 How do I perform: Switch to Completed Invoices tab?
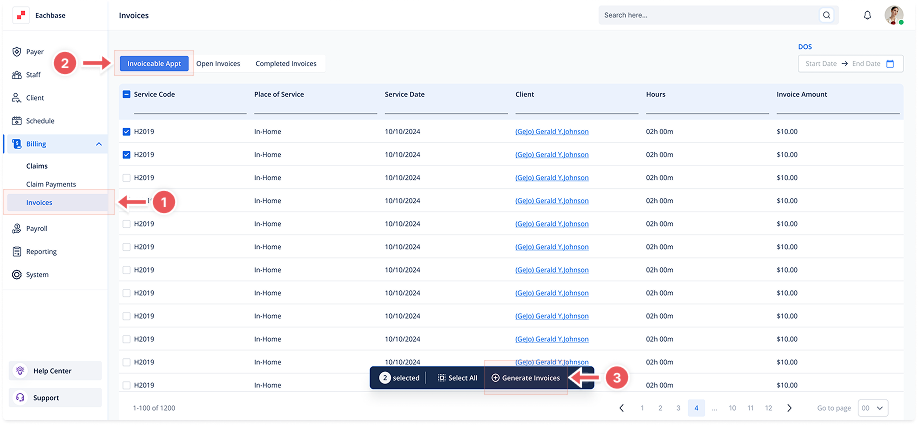tap(286, 64)
